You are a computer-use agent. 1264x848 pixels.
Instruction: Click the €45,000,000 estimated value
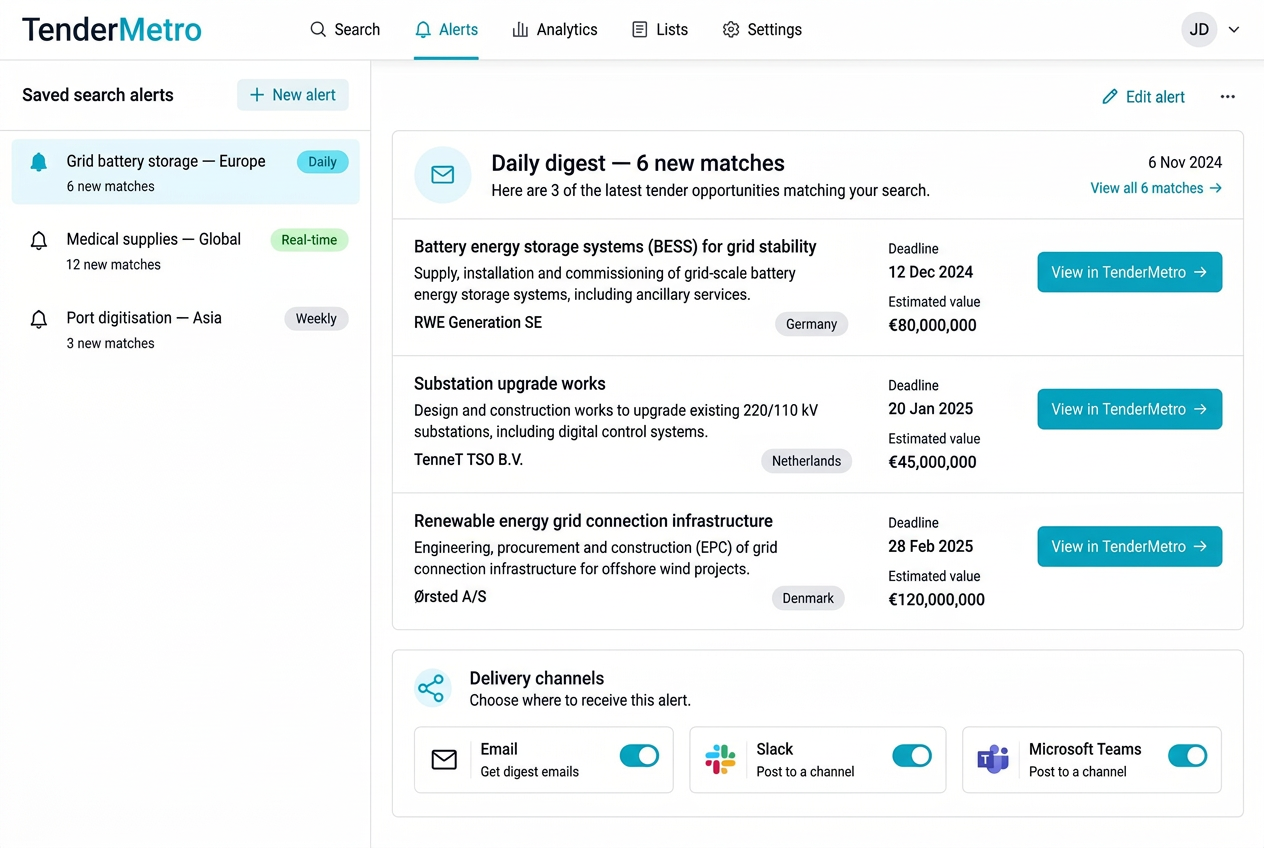point(932,462)
